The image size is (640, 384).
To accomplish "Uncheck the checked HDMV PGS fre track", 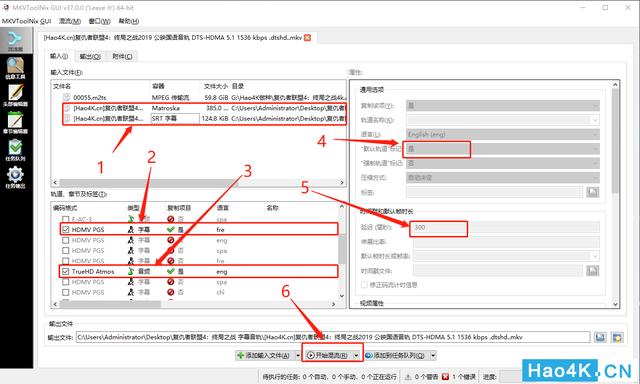I will (x=65, y=230).
